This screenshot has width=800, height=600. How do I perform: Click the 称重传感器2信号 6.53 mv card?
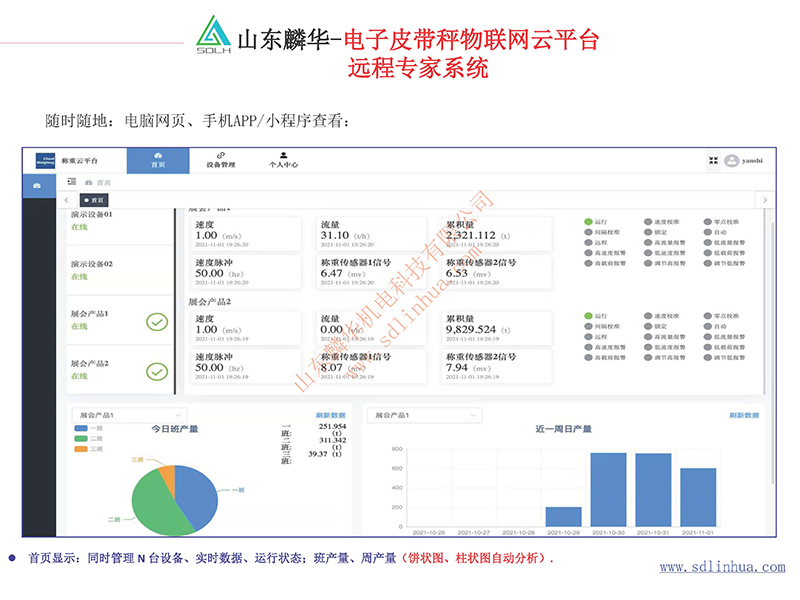496,272
